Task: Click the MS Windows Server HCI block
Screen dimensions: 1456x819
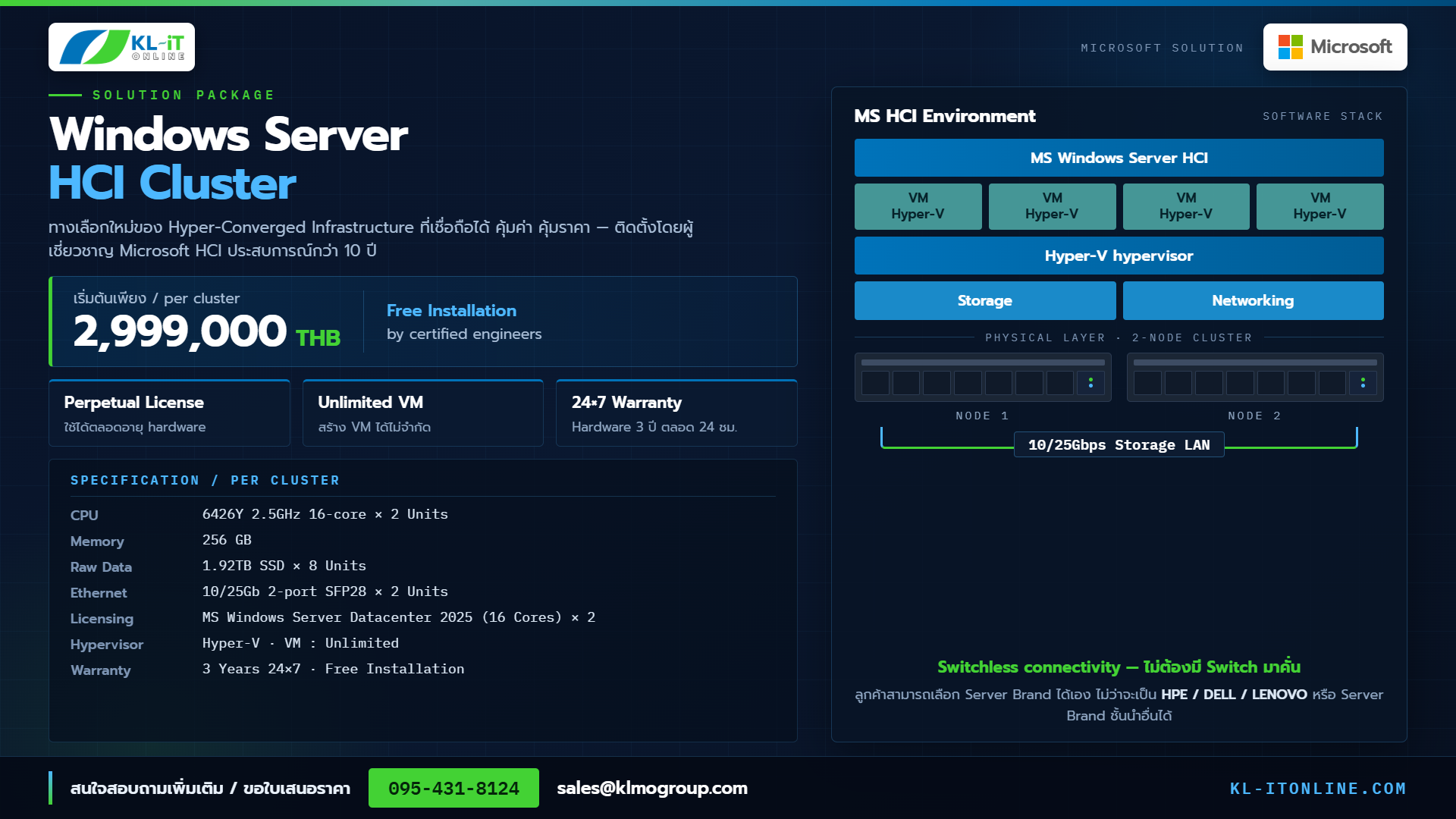Action: coord(1119,158)
